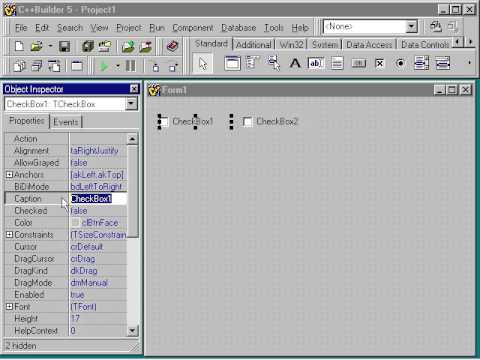This screenshot has height=360, width=480.
Task: Switch to the Events tab in Object Inspector
Action: coord(66,122)
